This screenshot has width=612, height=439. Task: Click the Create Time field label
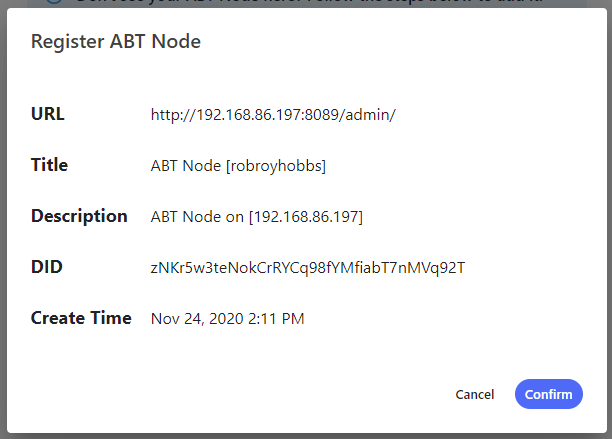[81, 318]
